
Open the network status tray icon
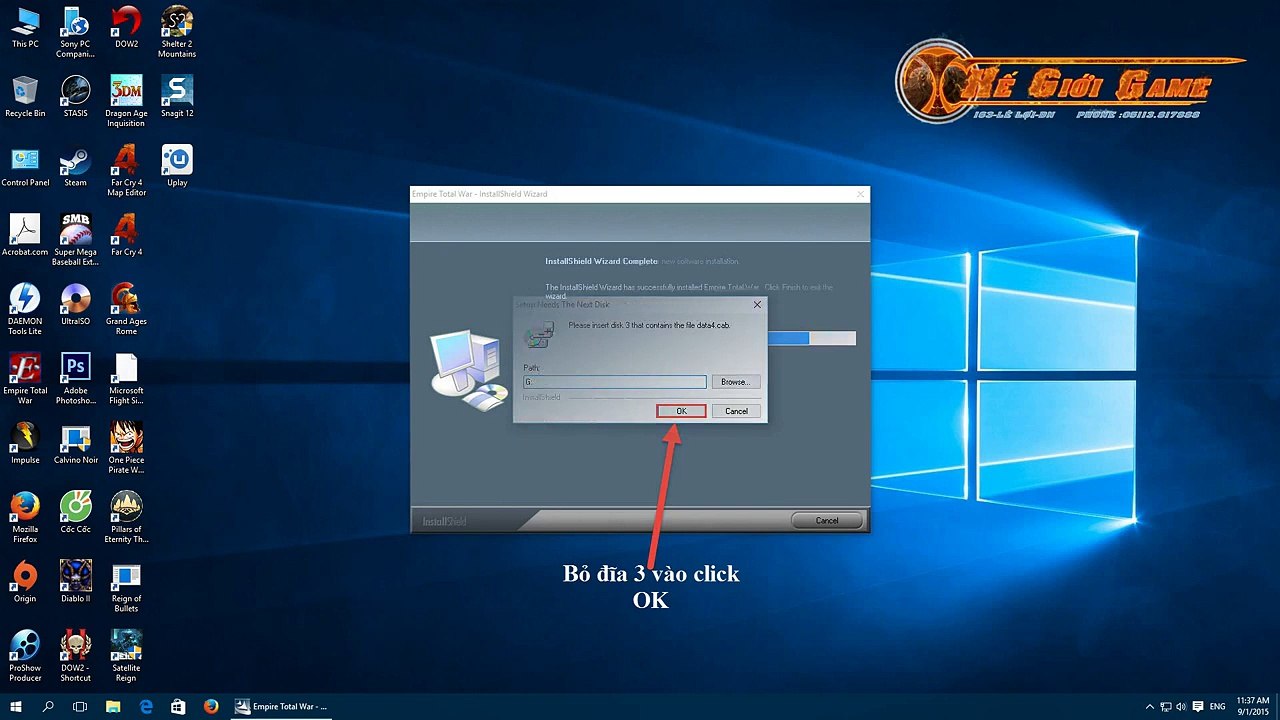coord(1166,707)
